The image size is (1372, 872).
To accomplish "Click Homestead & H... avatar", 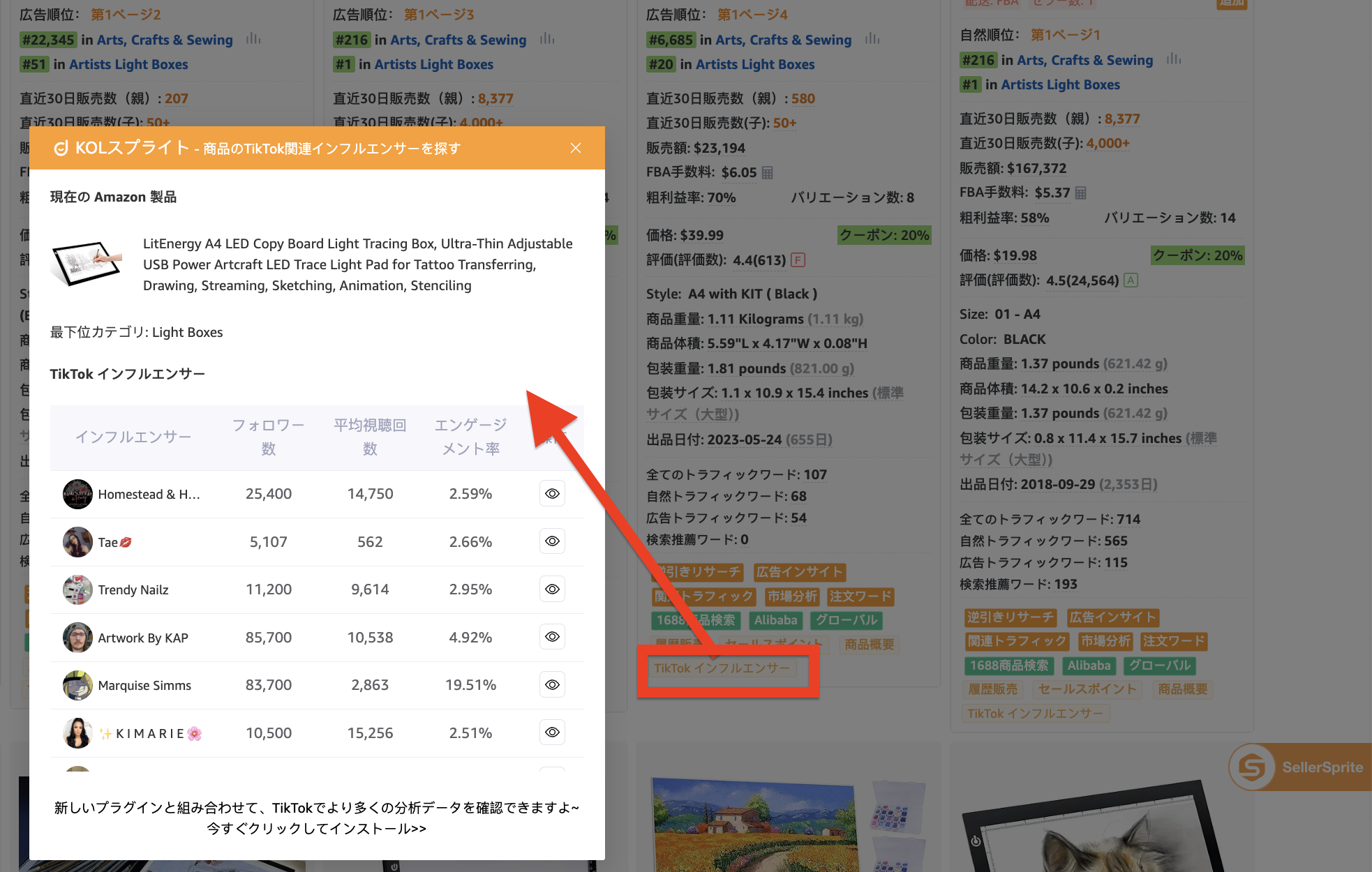I will tap(77, 494).
